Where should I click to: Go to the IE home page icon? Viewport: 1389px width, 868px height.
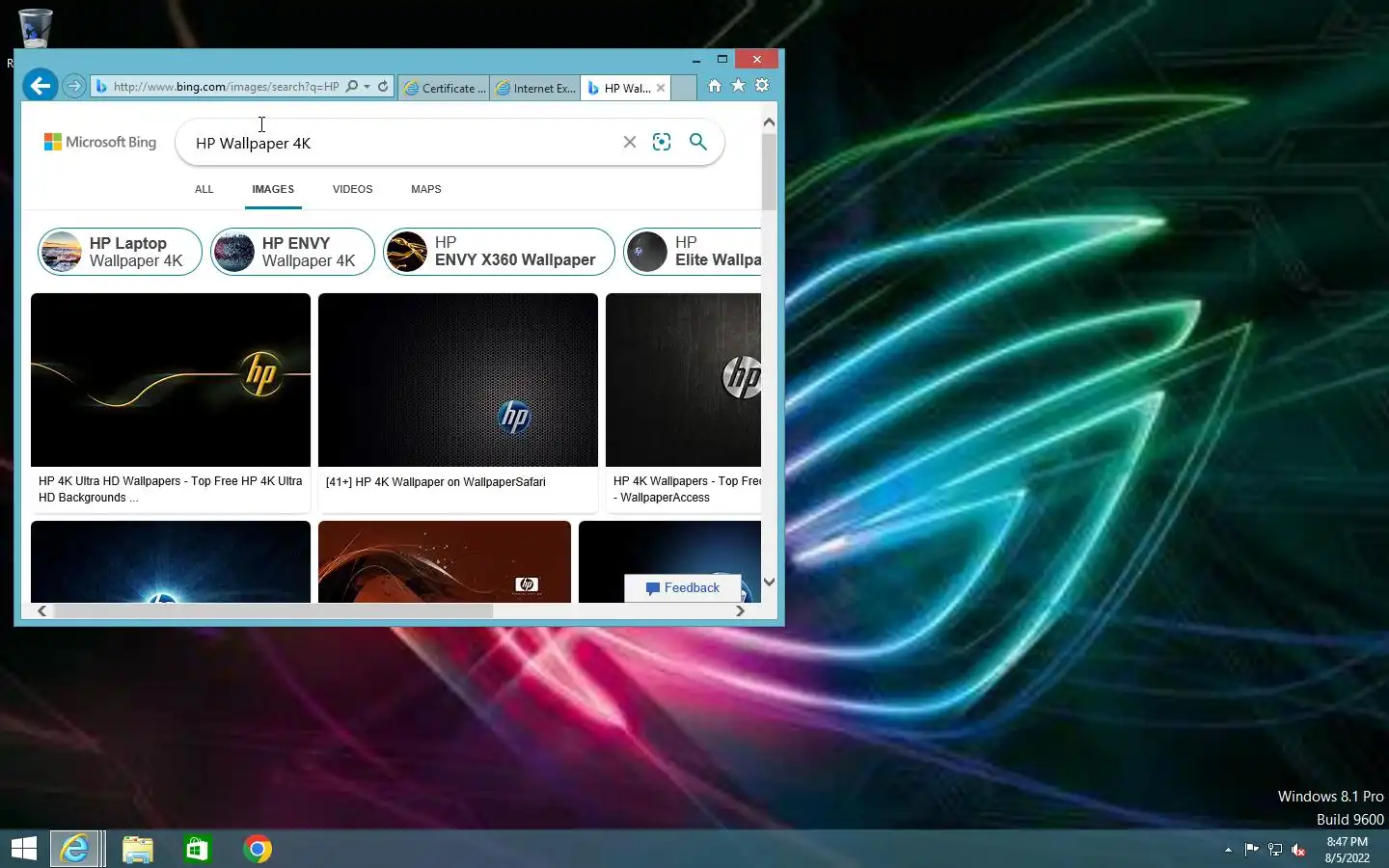point(715,86)
